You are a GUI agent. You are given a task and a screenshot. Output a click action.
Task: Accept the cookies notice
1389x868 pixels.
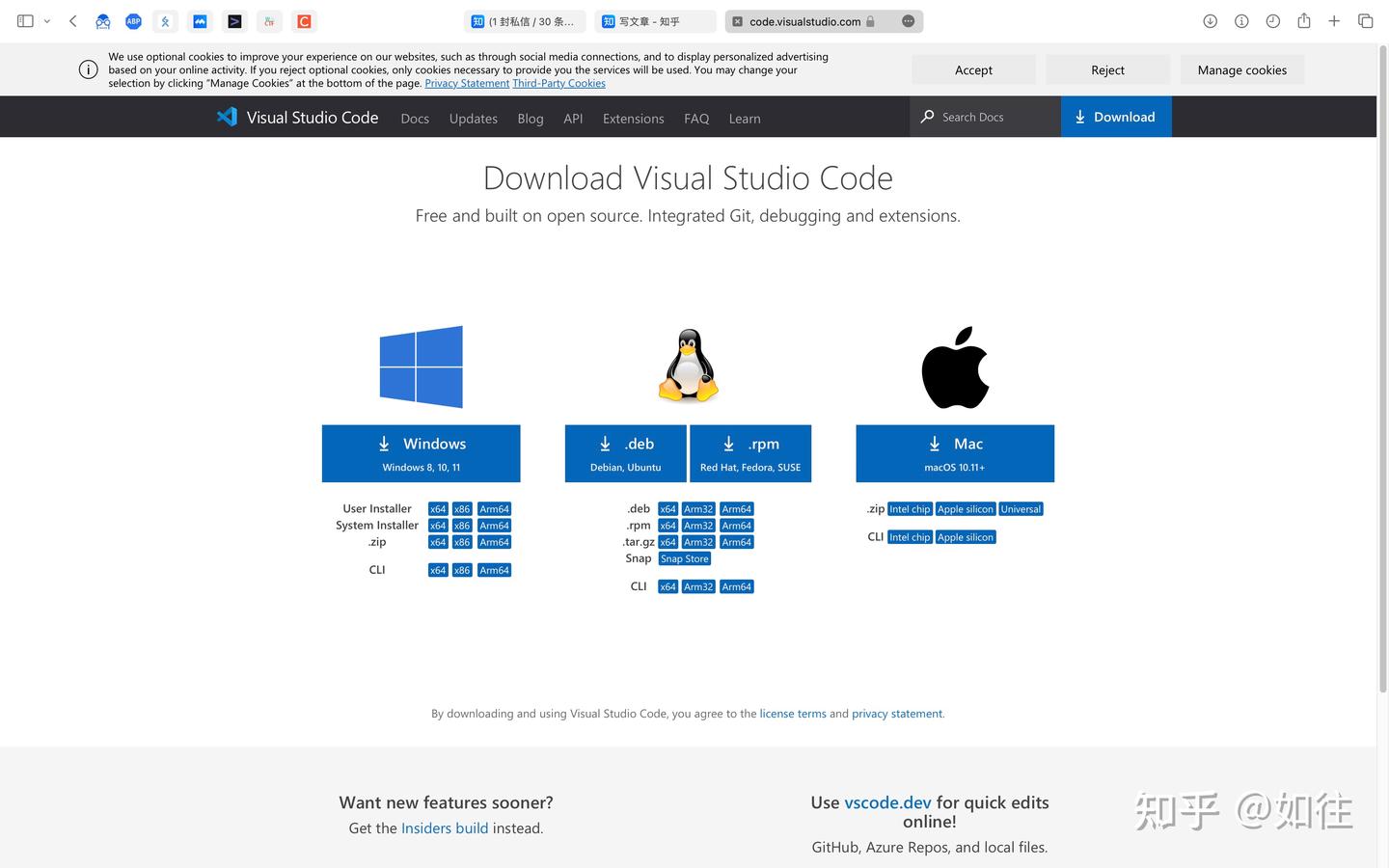pyautogui.click(x=973, y=69)
